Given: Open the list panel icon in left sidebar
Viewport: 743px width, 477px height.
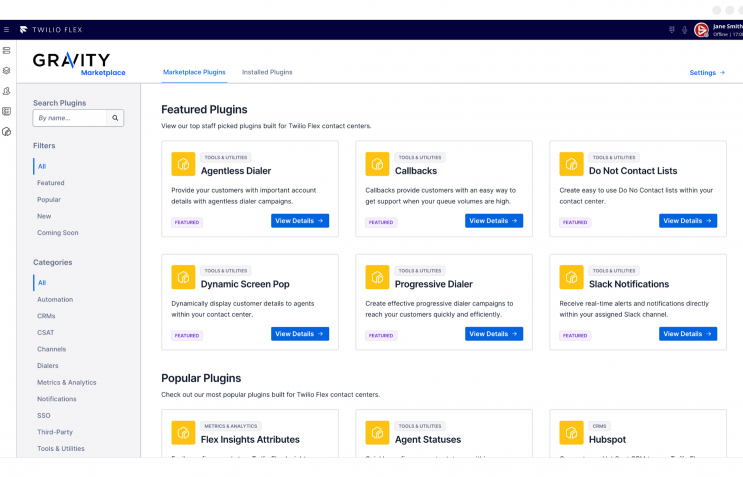Looking at the screenshot, I should pyautogui.click(x=7, y=111).
